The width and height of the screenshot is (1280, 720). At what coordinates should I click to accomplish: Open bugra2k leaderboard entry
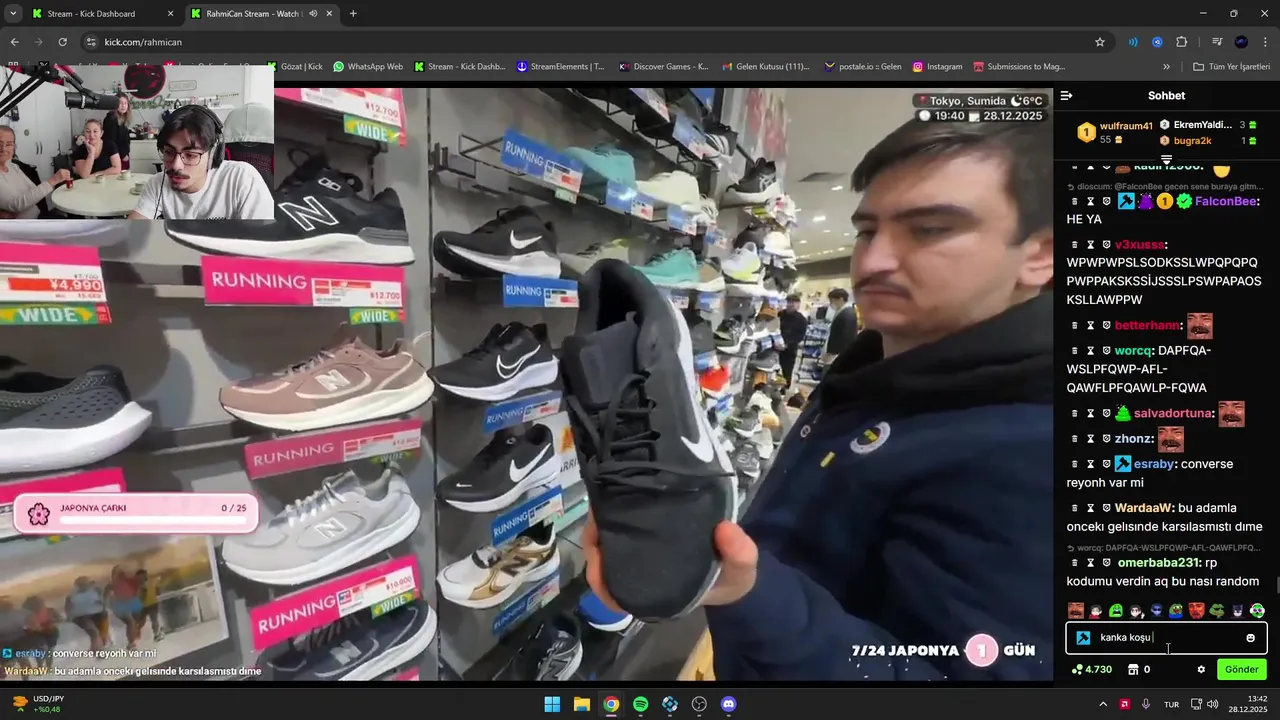(1191, 141)
